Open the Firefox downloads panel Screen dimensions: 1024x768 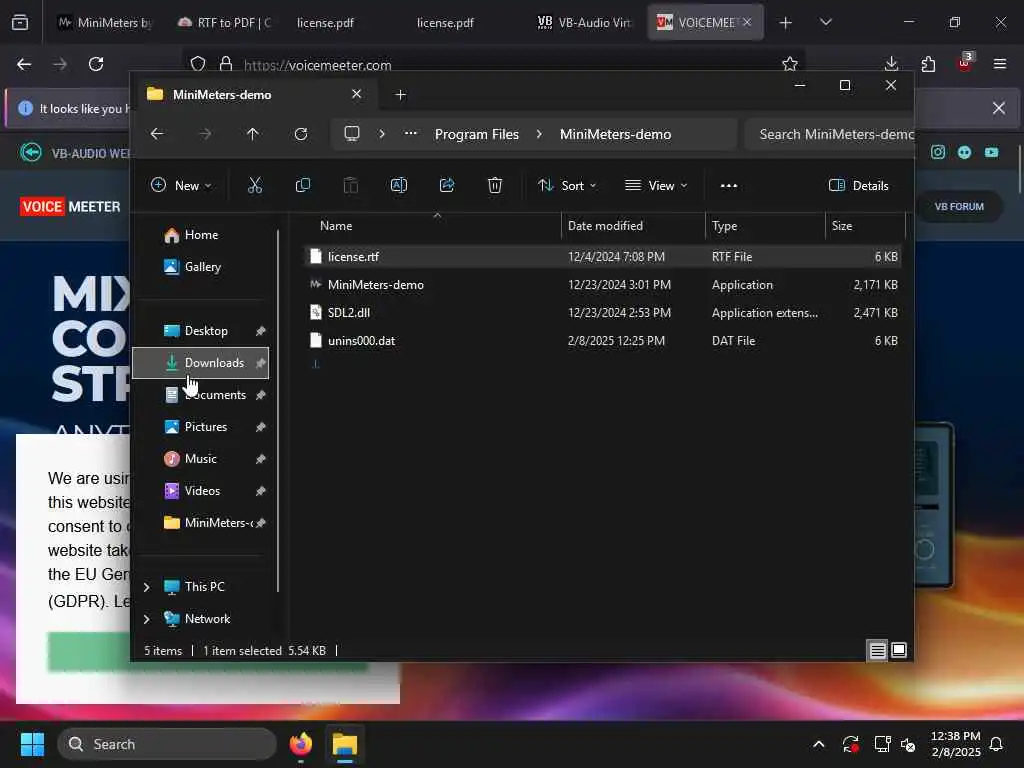891,64
